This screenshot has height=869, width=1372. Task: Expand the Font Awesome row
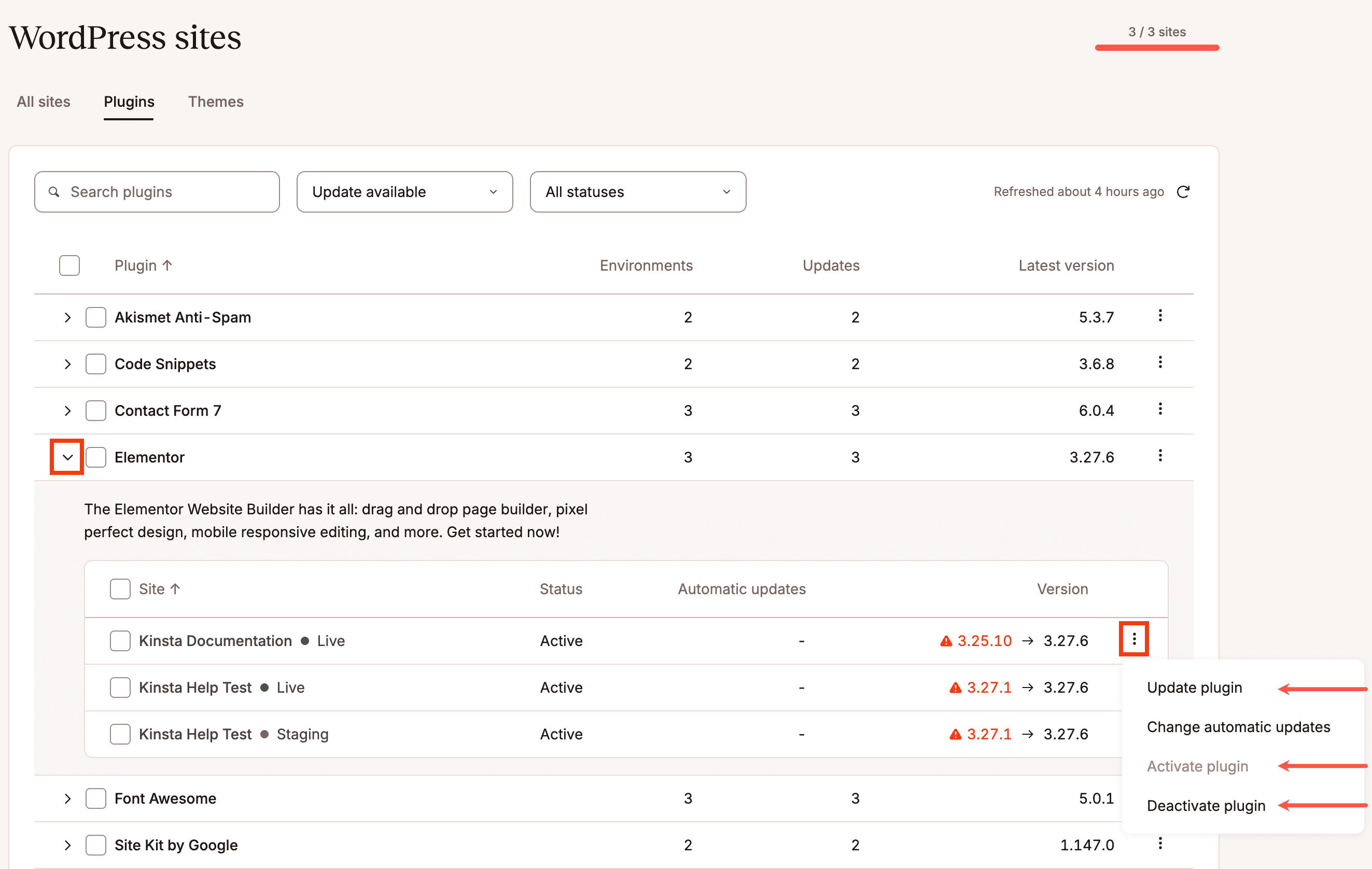pos(68,799)
